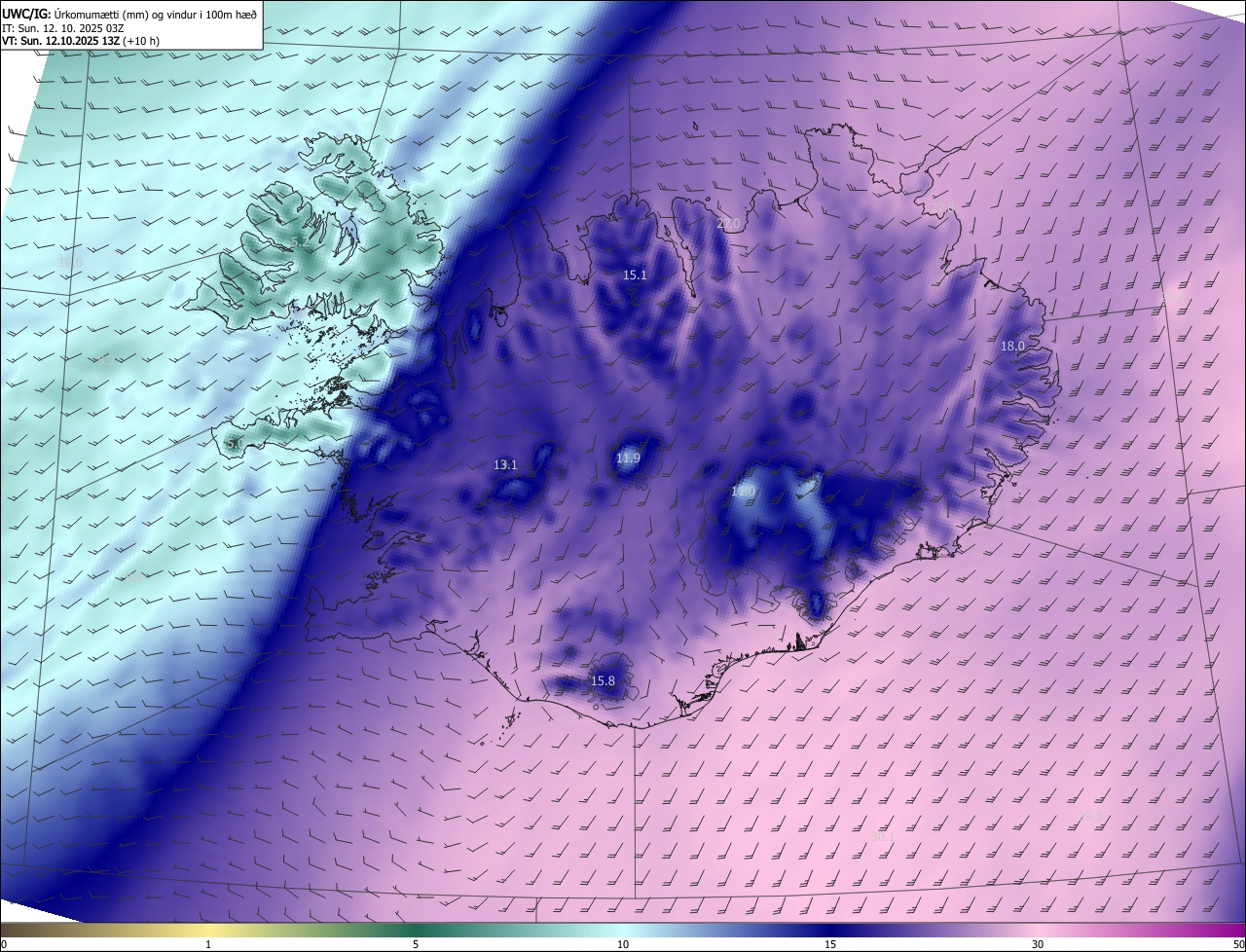Click the 15.1 value label

pos(635,275)
